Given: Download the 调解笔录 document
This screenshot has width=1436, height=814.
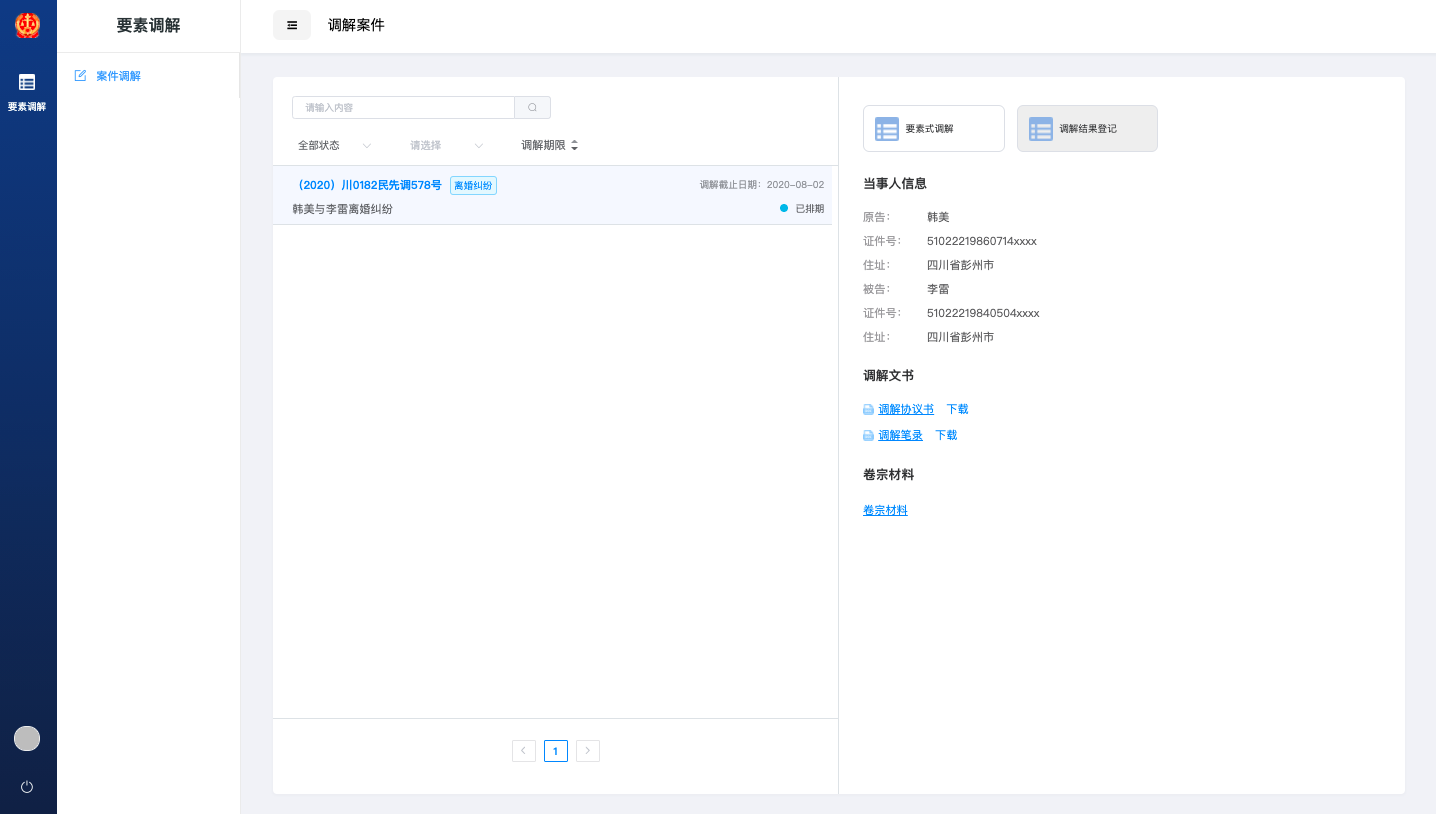Looking at the screenshot, I should tap(946, 435).
